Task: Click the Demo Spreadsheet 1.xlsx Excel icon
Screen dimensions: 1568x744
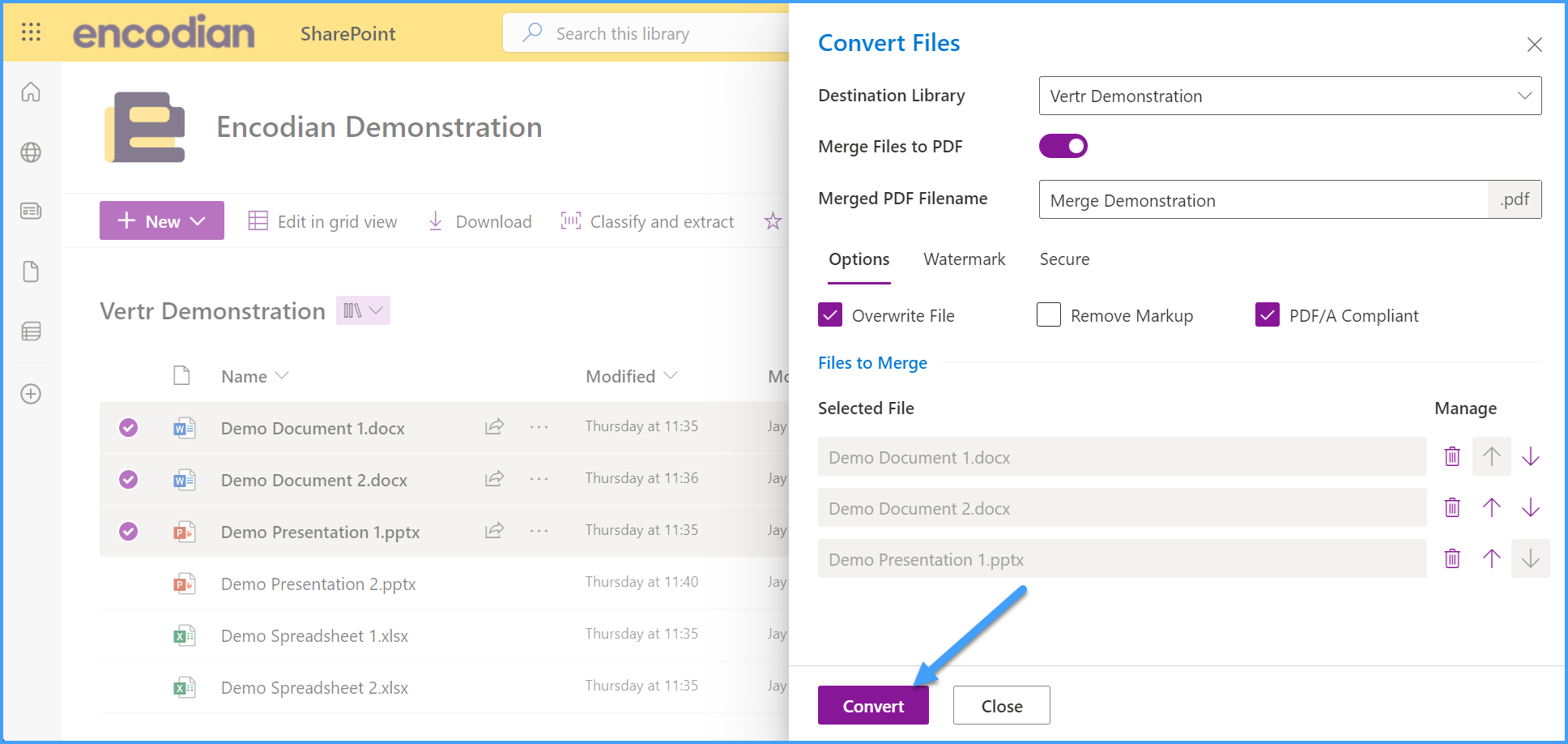Action: tap(185, 635)
